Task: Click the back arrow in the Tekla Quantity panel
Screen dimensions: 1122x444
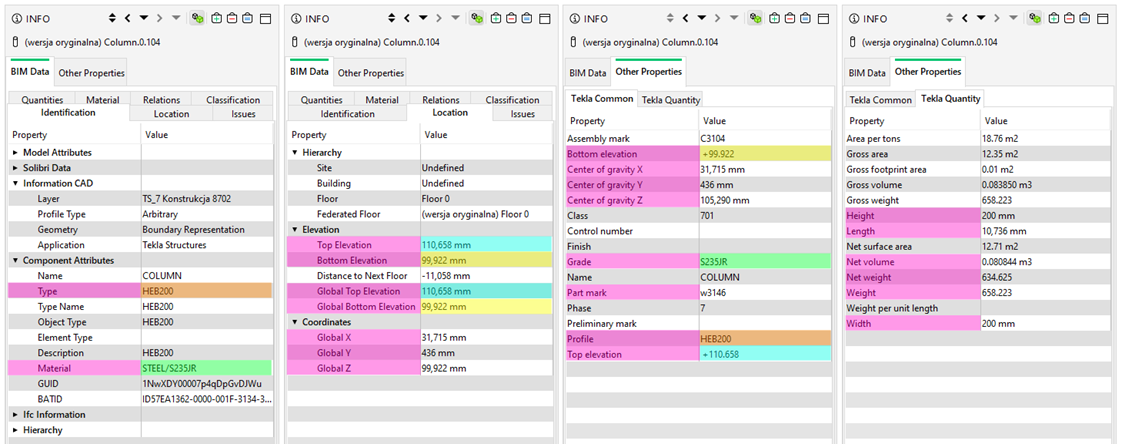Action: tap(965, 18)
